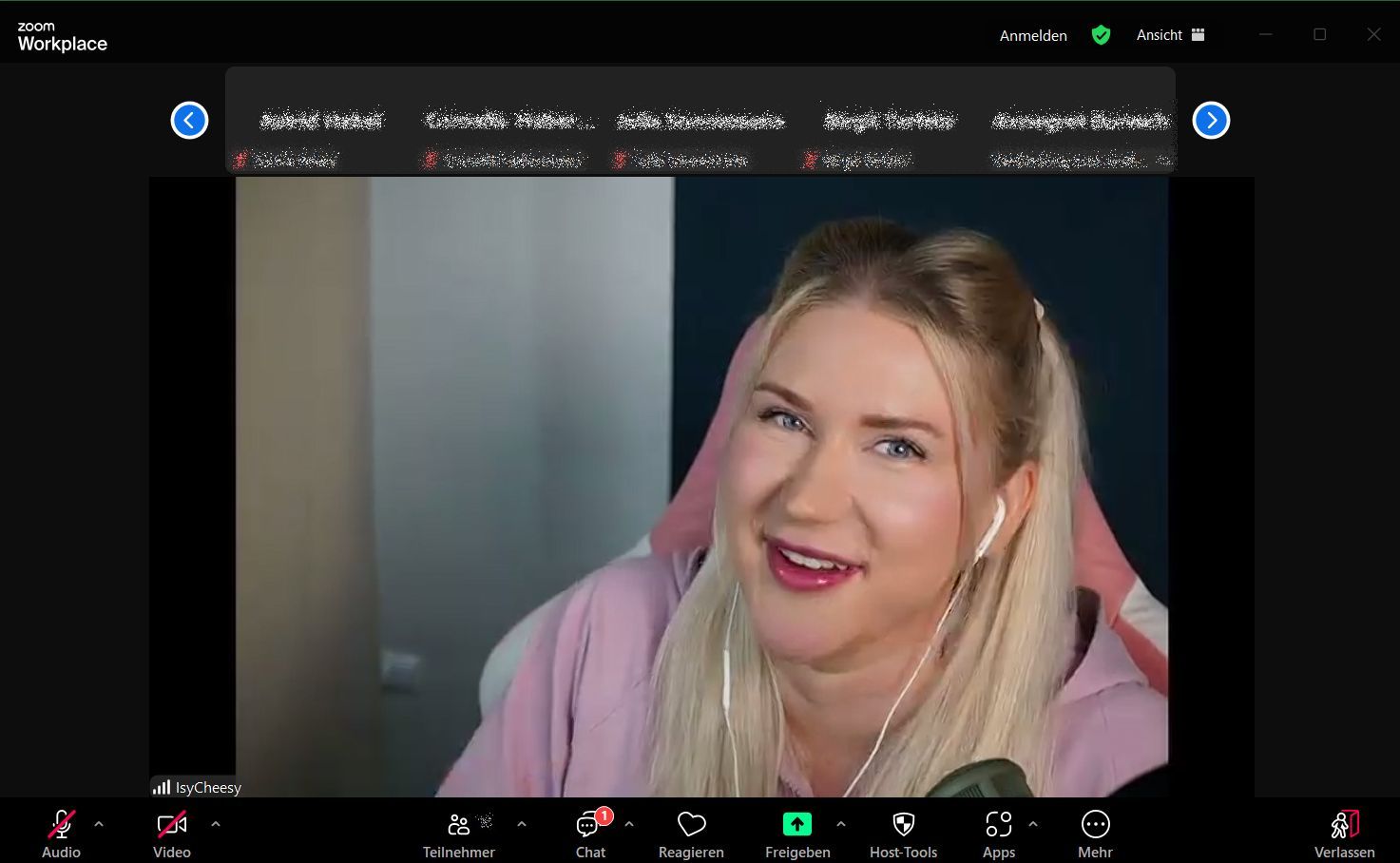Open the Ansicht view menu

(x=1170, y=35)
